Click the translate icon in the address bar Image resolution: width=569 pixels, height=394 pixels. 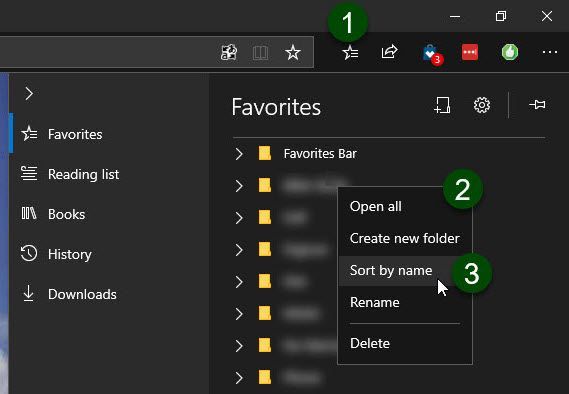click(229, 53)
